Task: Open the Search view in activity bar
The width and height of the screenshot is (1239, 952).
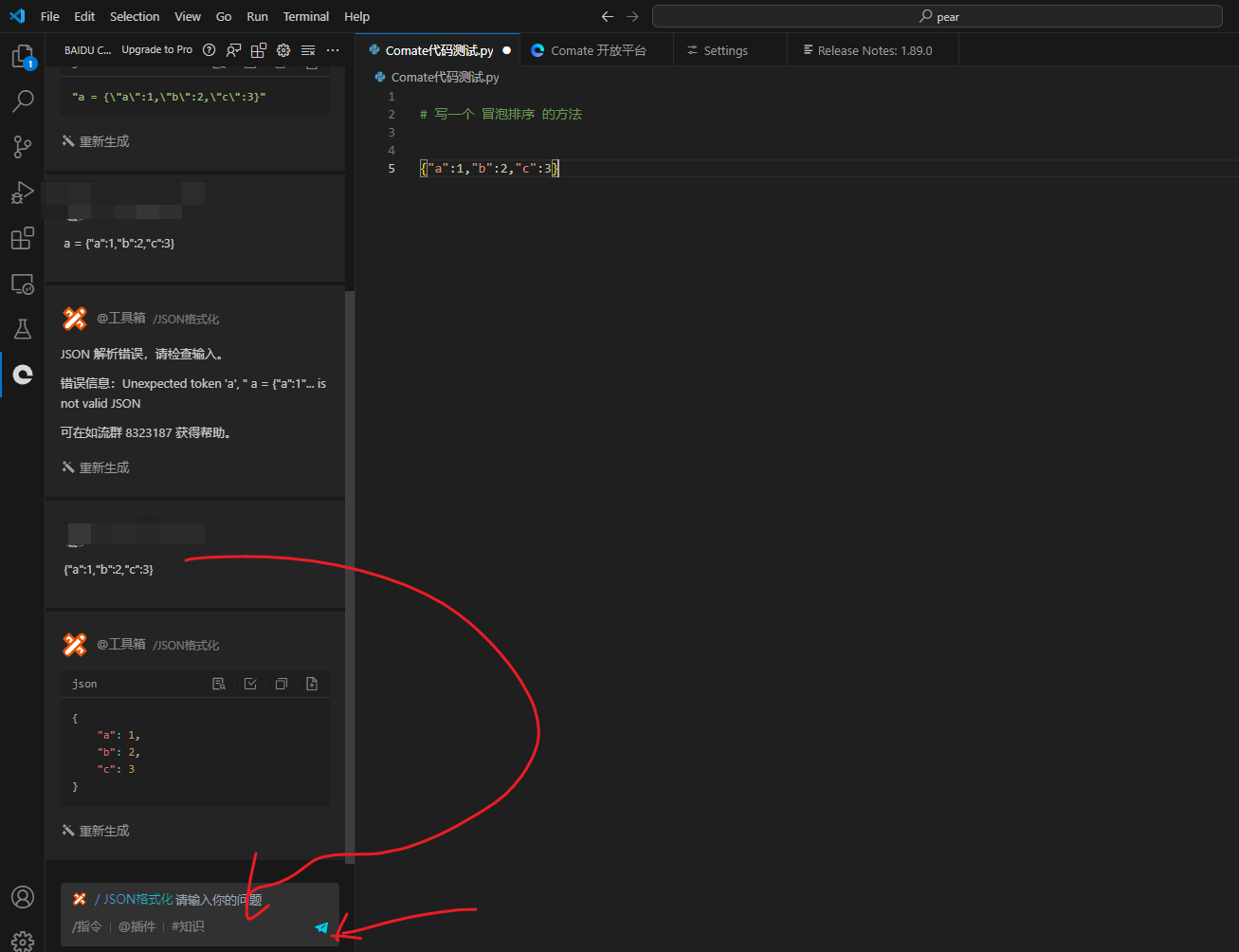Action: point(23,101)
